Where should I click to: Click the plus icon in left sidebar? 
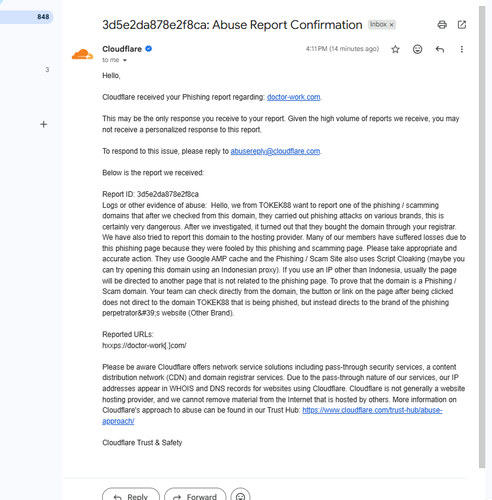[43, 124]
